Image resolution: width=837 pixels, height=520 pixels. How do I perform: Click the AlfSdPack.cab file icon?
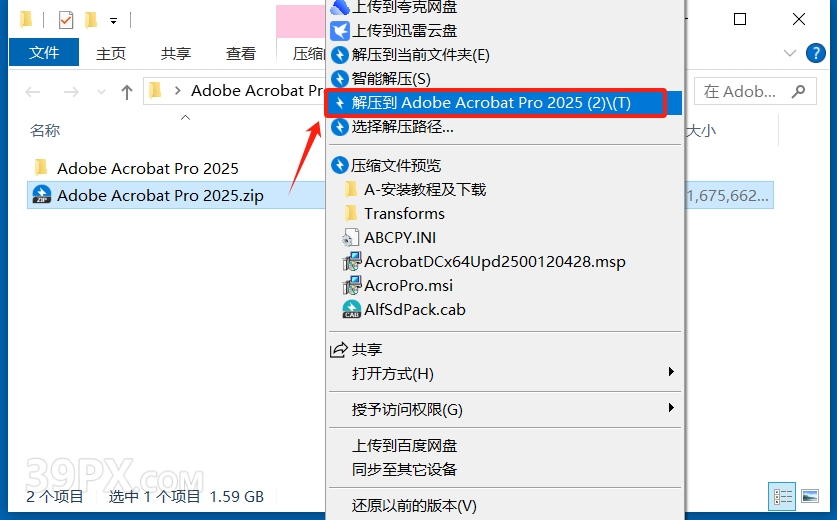pyautogui.click(x=352, y=310)
